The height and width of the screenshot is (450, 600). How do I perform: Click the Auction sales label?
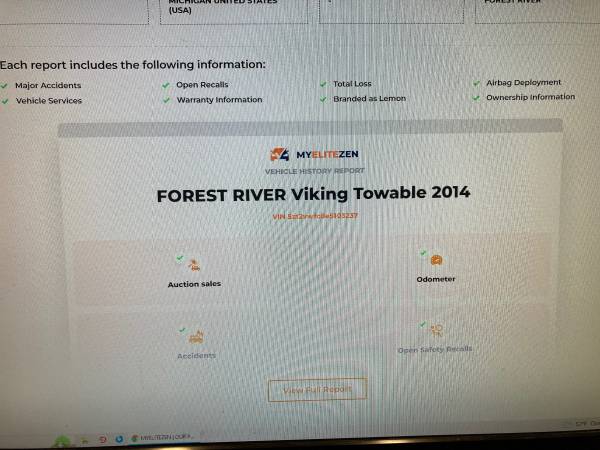pyautogui.click(x=194, y=284)
